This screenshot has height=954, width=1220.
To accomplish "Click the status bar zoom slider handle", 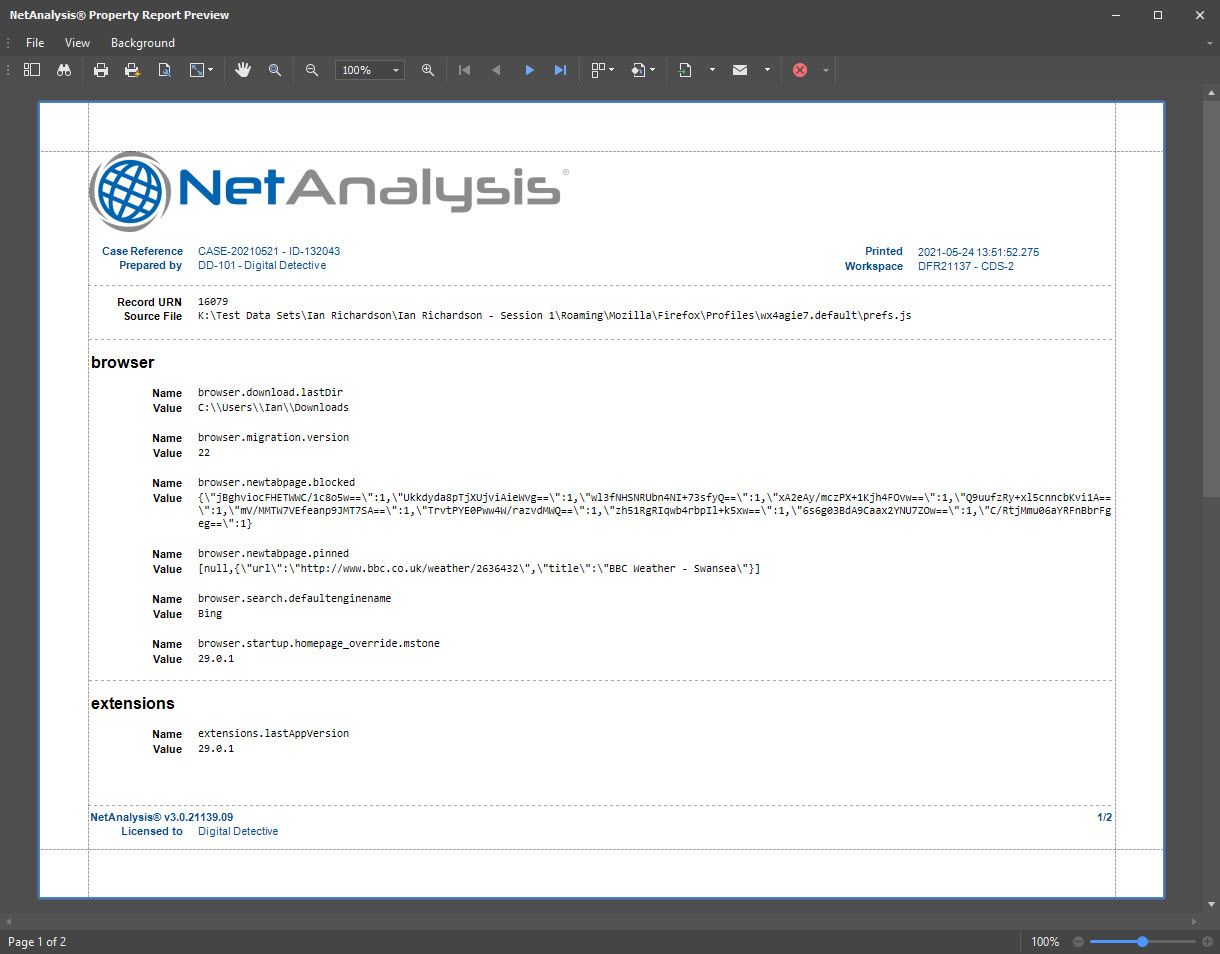I will click(x=1142, y=942).
